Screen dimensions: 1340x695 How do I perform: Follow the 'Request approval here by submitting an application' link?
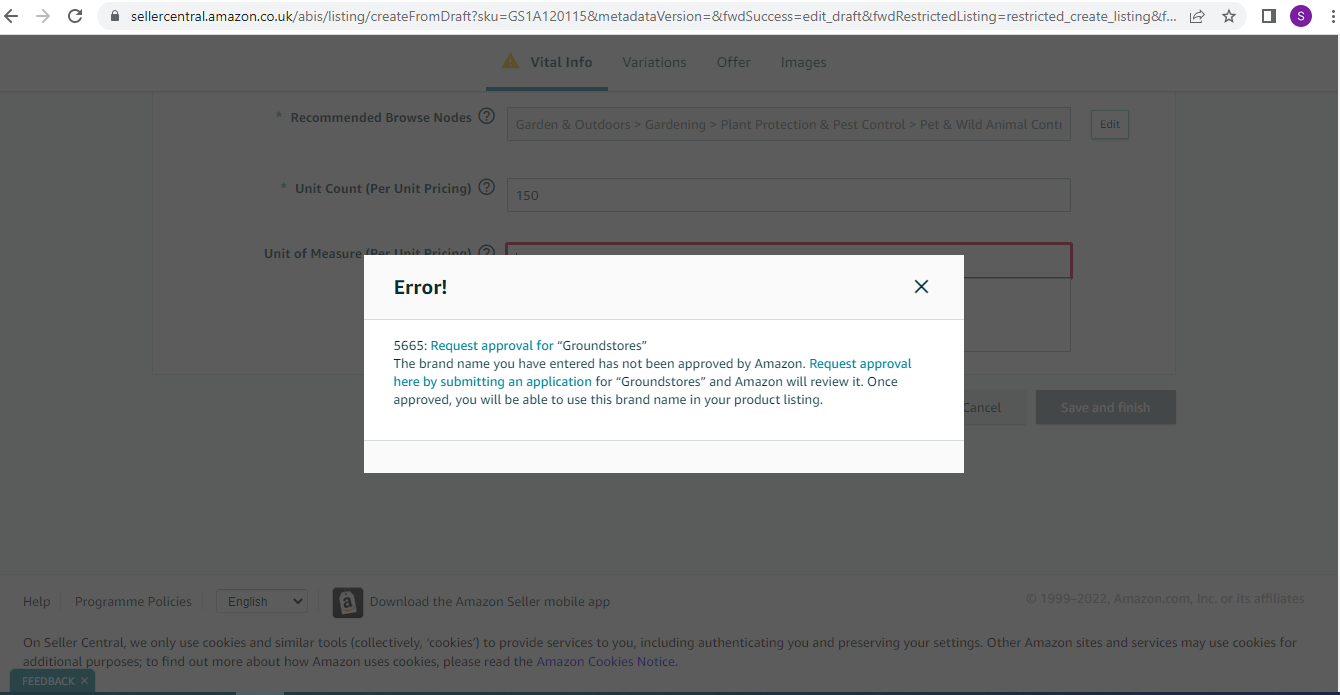tap(652, 373)
